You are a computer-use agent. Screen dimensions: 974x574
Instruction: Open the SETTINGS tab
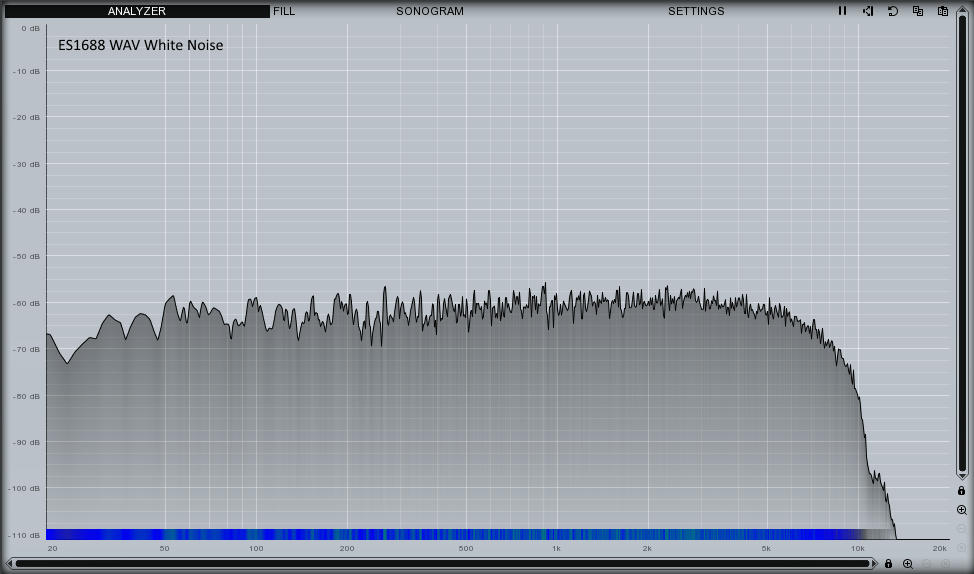[x=696, y=11]
